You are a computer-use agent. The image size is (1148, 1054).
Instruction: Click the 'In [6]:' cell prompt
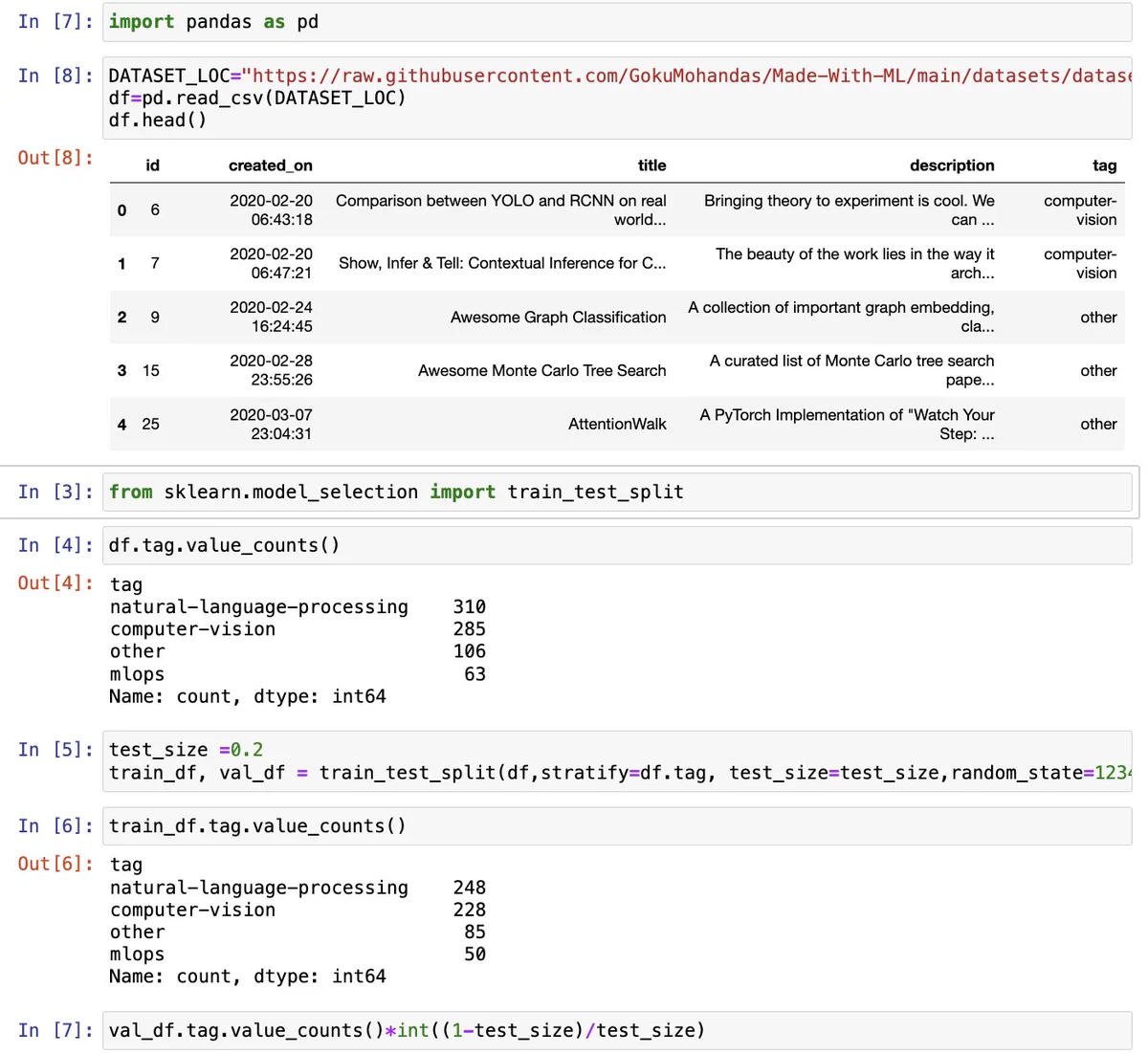click(x=55, y=825)
